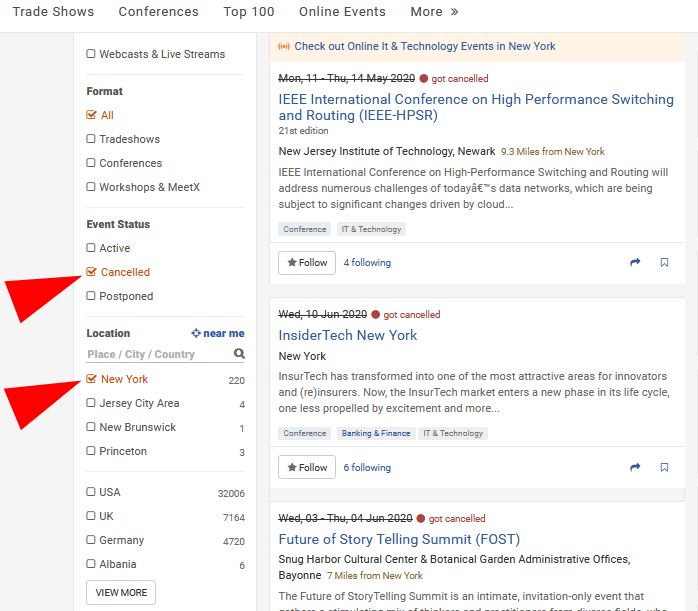Bookmark the IEEE-HPSR conference event
This screenshot has width=698, height=611.
point(664,263)
